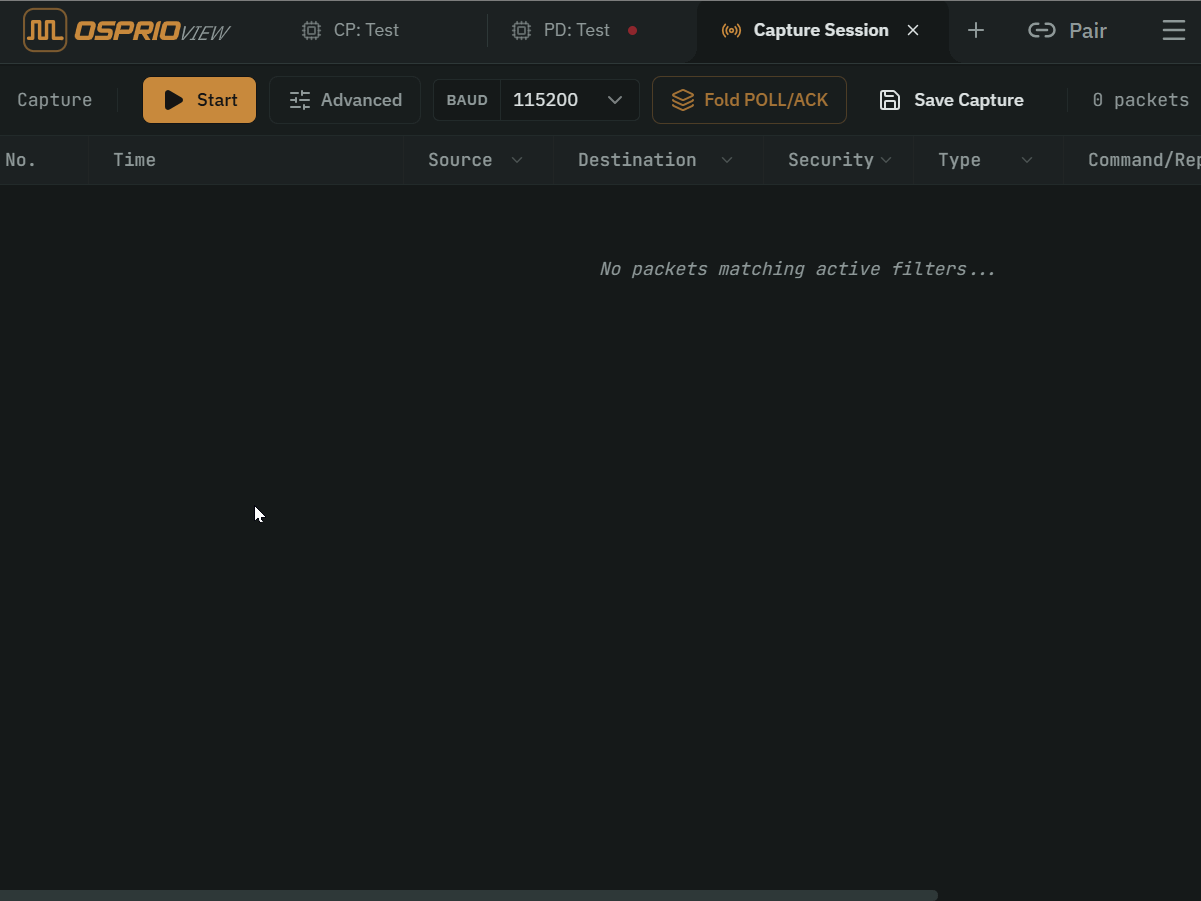The image size is (1201, 901).
Task: Start the packet capture
Action: coord(199,100)
